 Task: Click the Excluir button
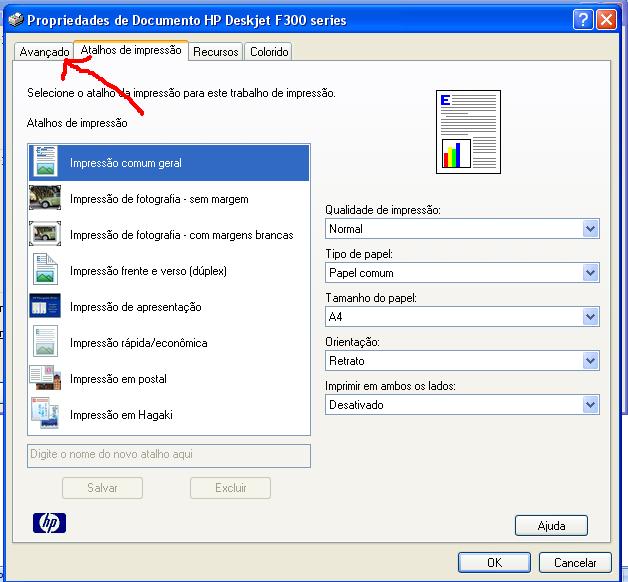coord(230,487)
